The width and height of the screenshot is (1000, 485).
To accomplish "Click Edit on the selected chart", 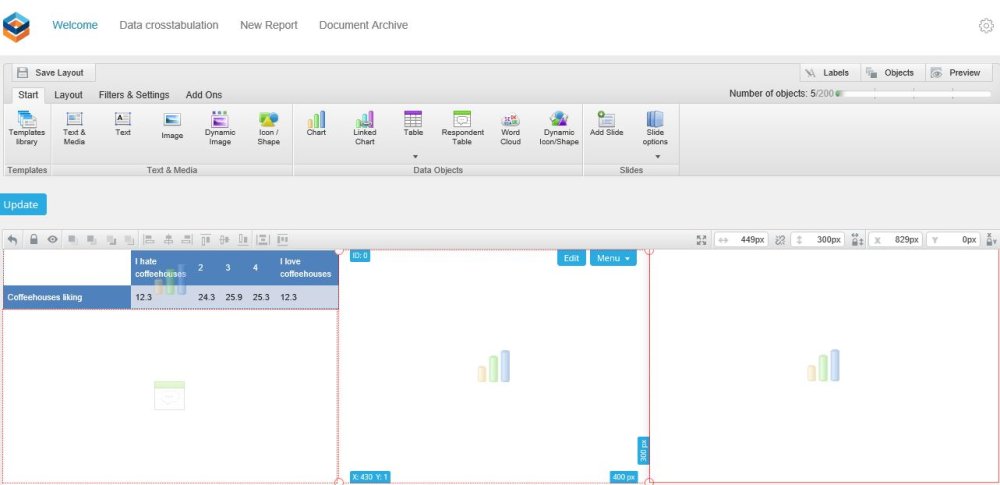I will [571, 258].
